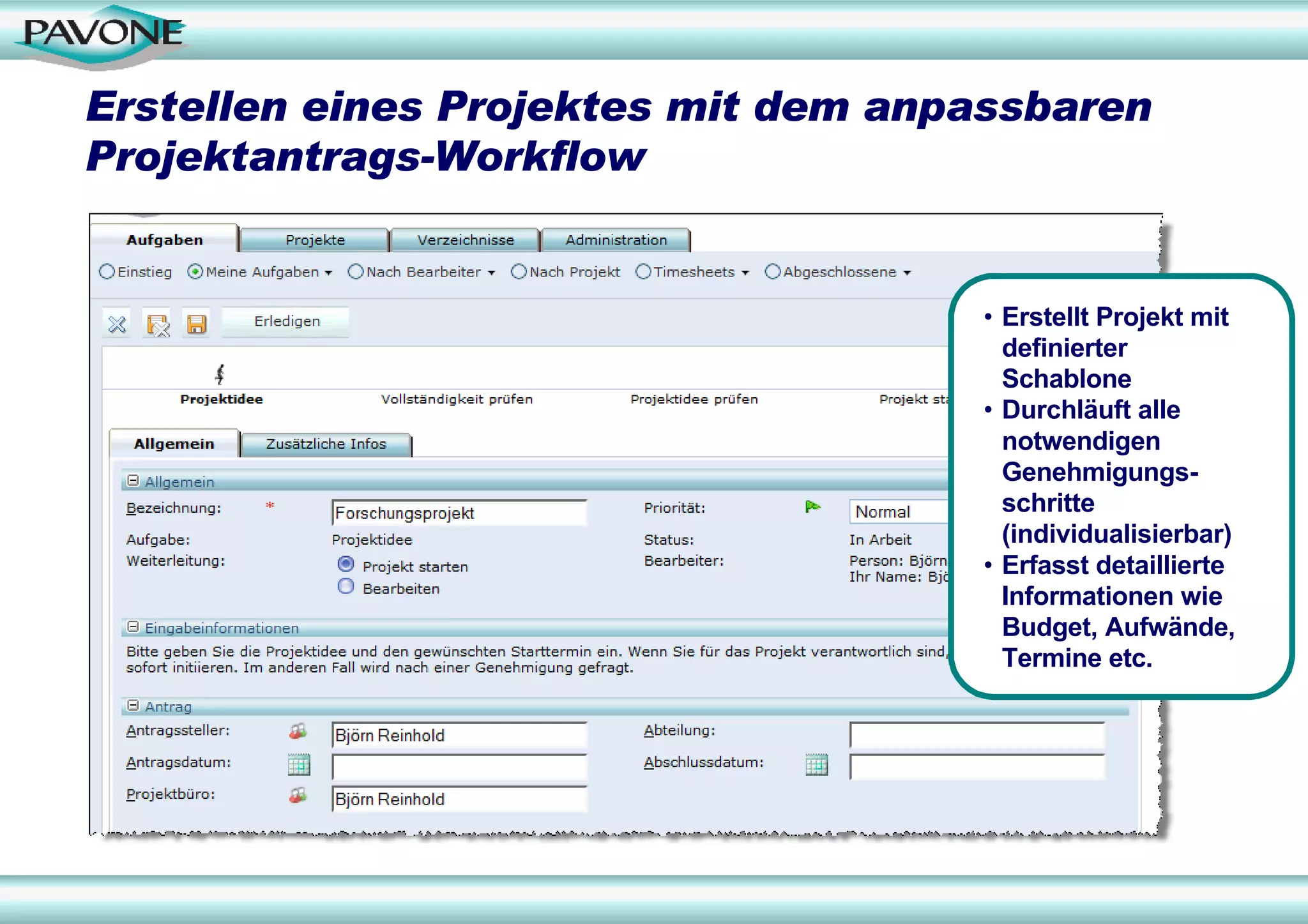Choose the Projekt starten forwarding option
This screenshot has width=1308, height=924.
[346, 564]
